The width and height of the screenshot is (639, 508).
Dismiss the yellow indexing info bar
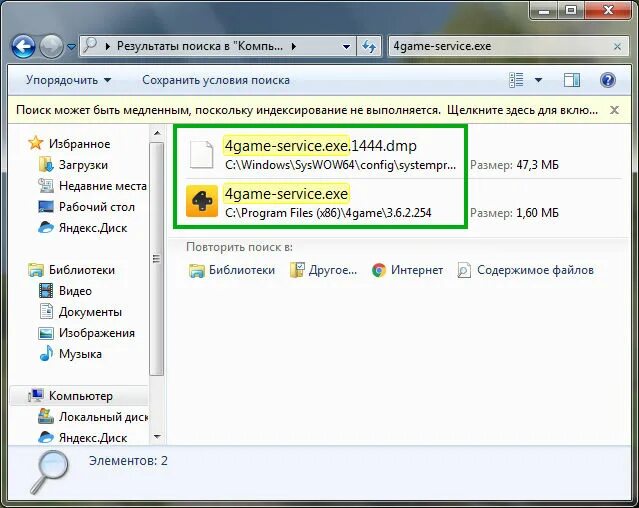[x=614, y=110]
